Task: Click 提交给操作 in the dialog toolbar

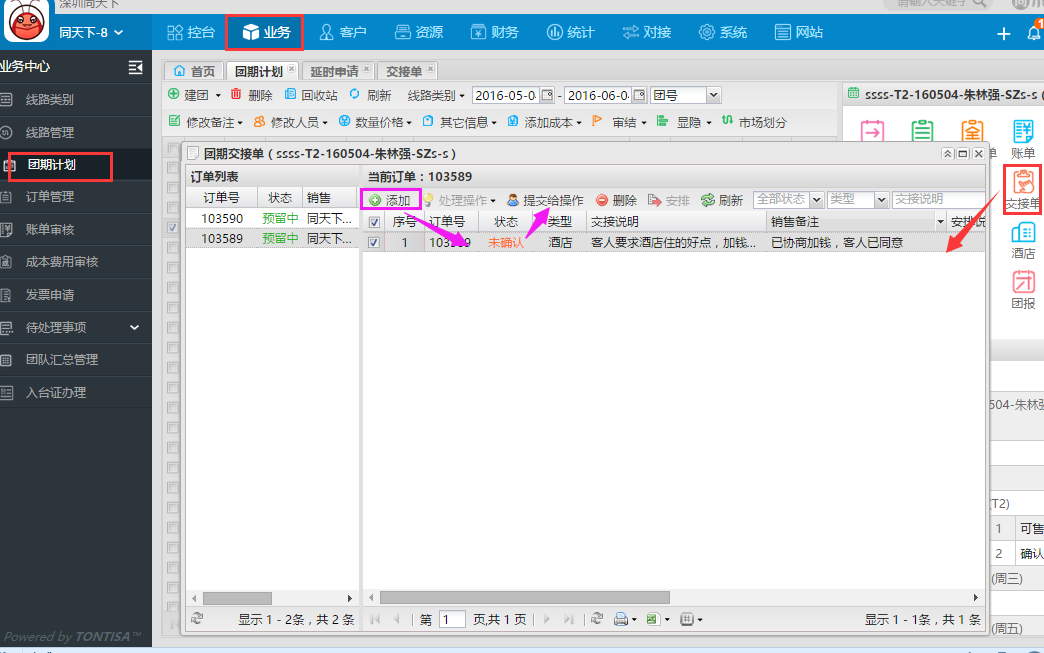Action: click(545, 200)
